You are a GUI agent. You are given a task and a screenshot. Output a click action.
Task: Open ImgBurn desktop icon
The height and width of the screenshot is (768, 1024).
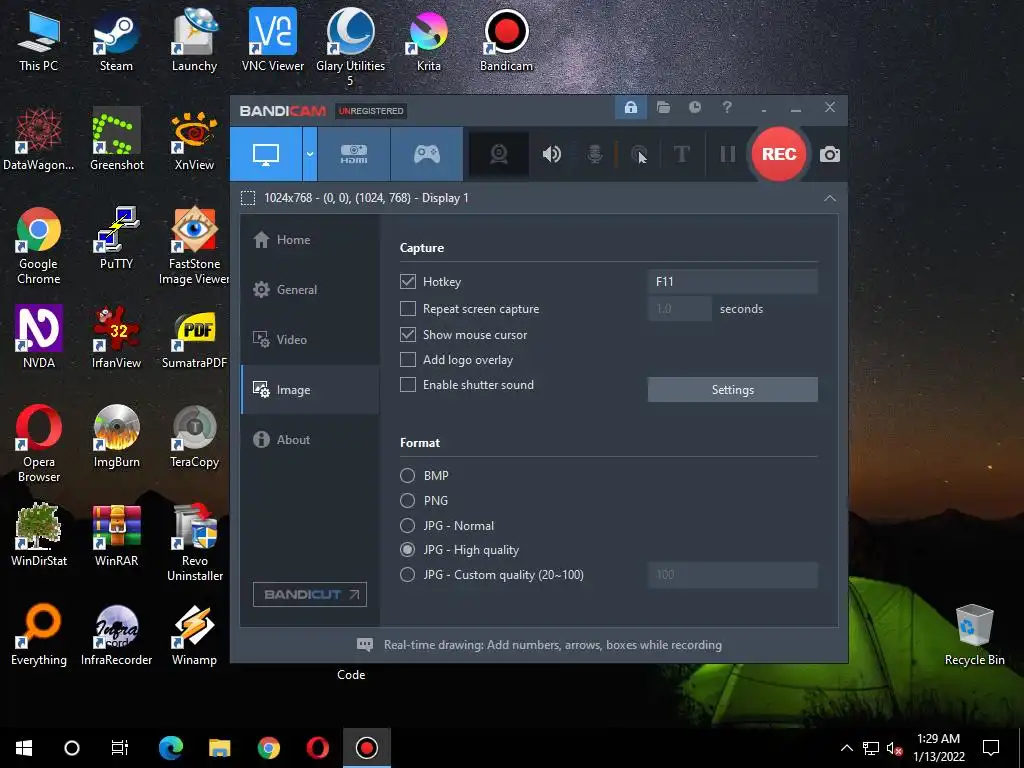click(116, 436)
